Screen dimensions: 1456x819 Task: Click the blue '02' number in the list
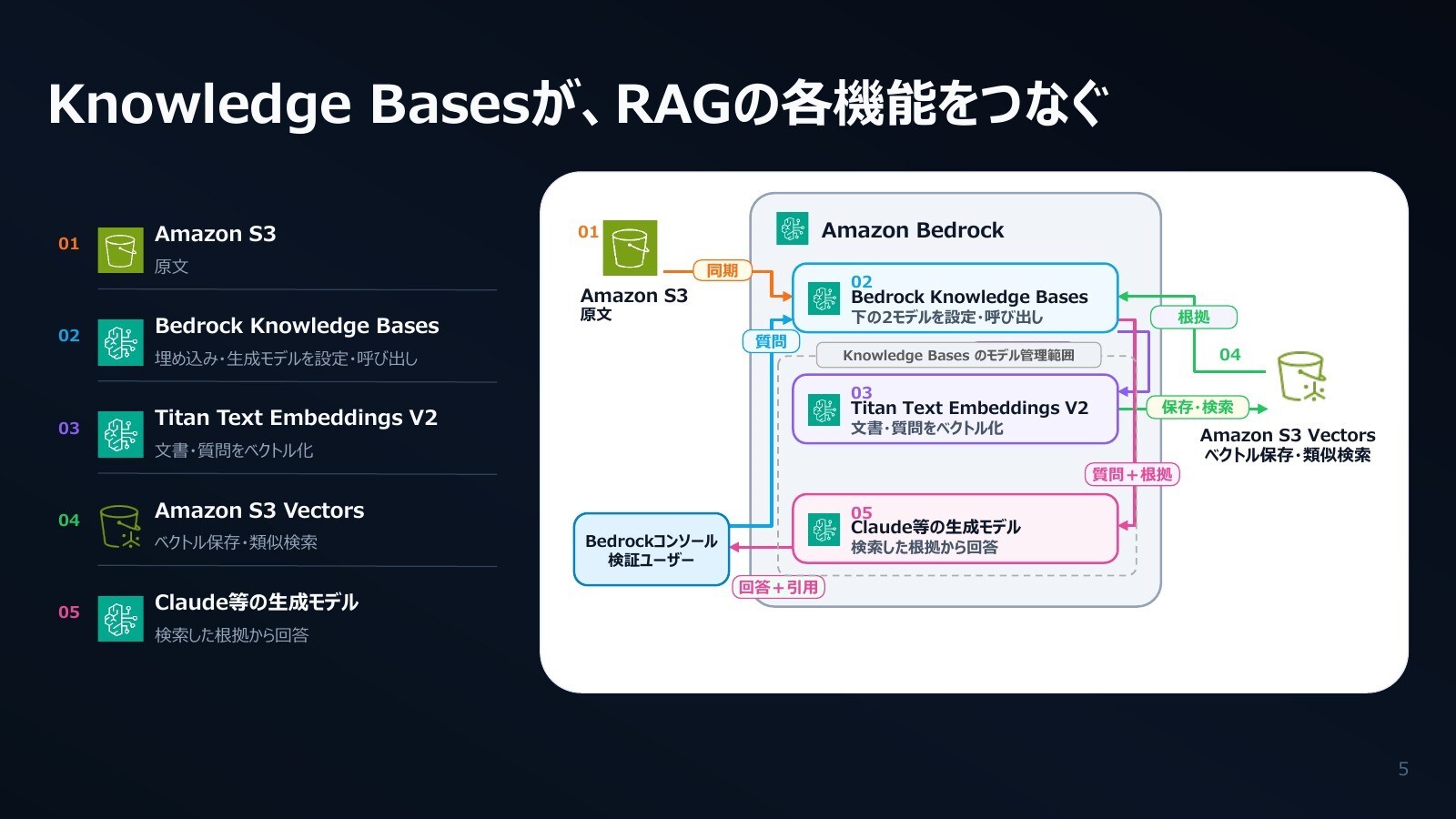(x=69, y=336)
